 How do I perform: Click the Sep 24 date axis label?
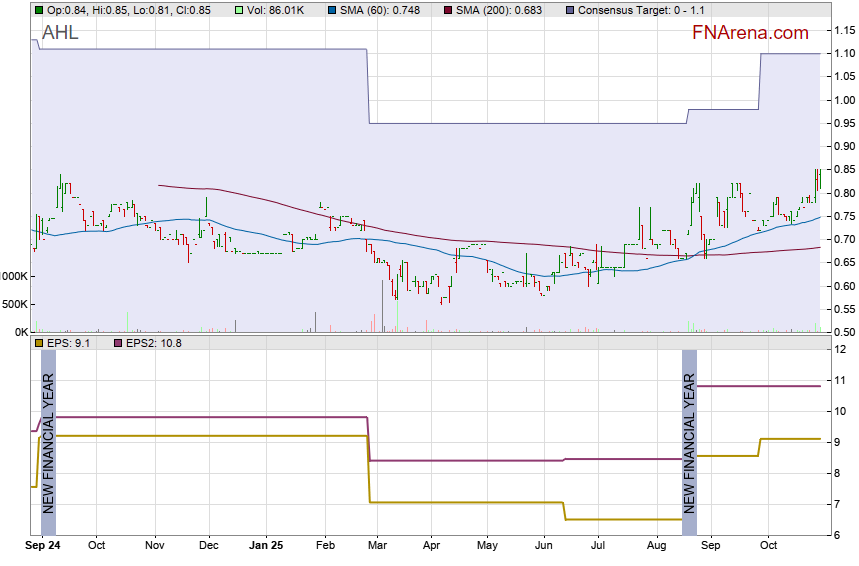43,546
